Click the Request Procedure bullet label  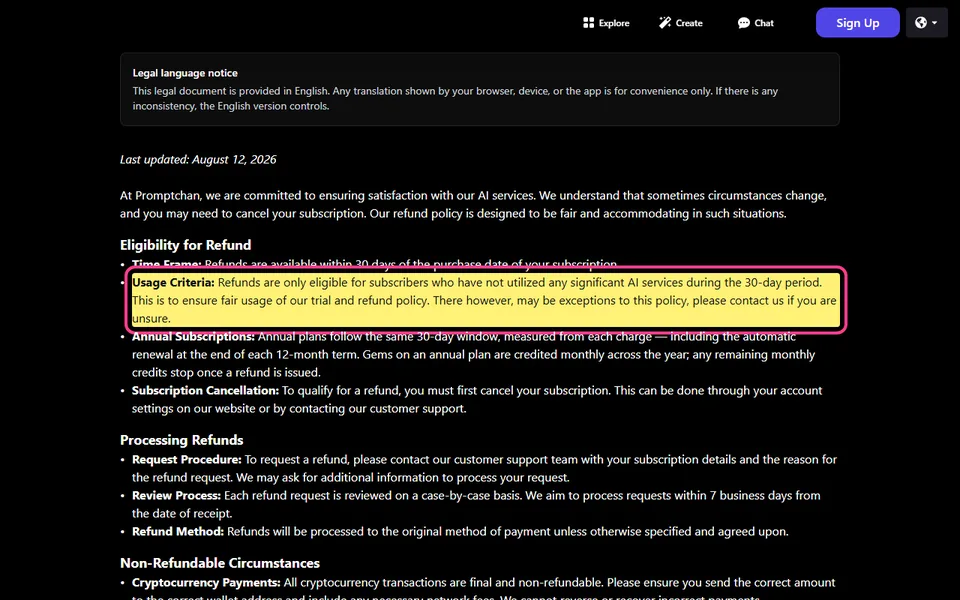click(187, 460)
